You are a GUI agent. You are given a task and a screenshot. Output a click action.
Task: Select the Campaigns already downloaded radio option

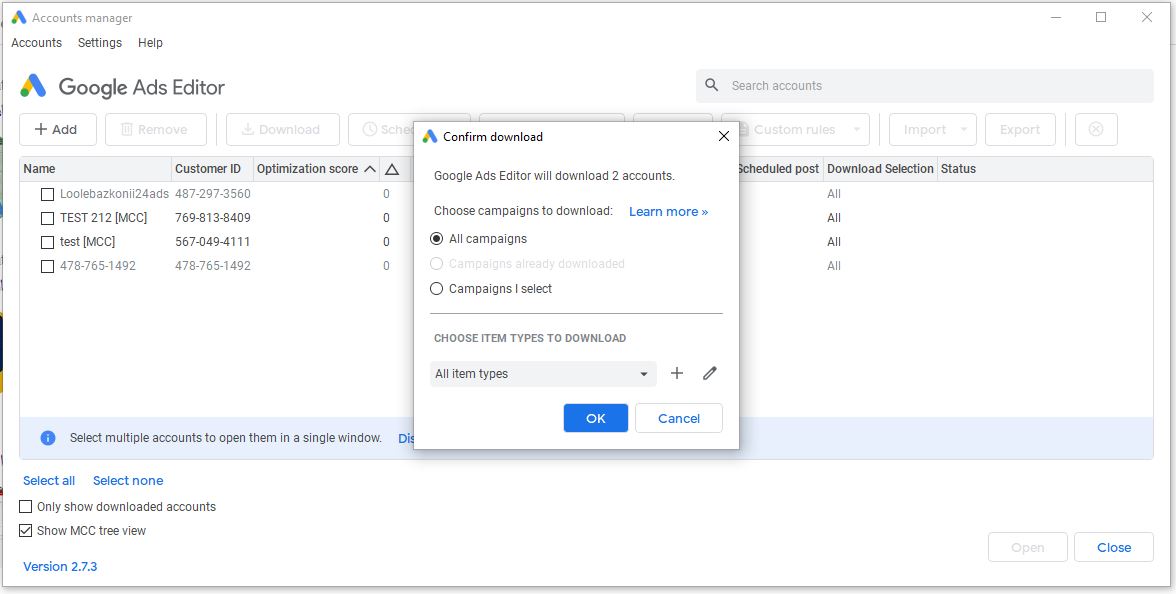point(436,264)
